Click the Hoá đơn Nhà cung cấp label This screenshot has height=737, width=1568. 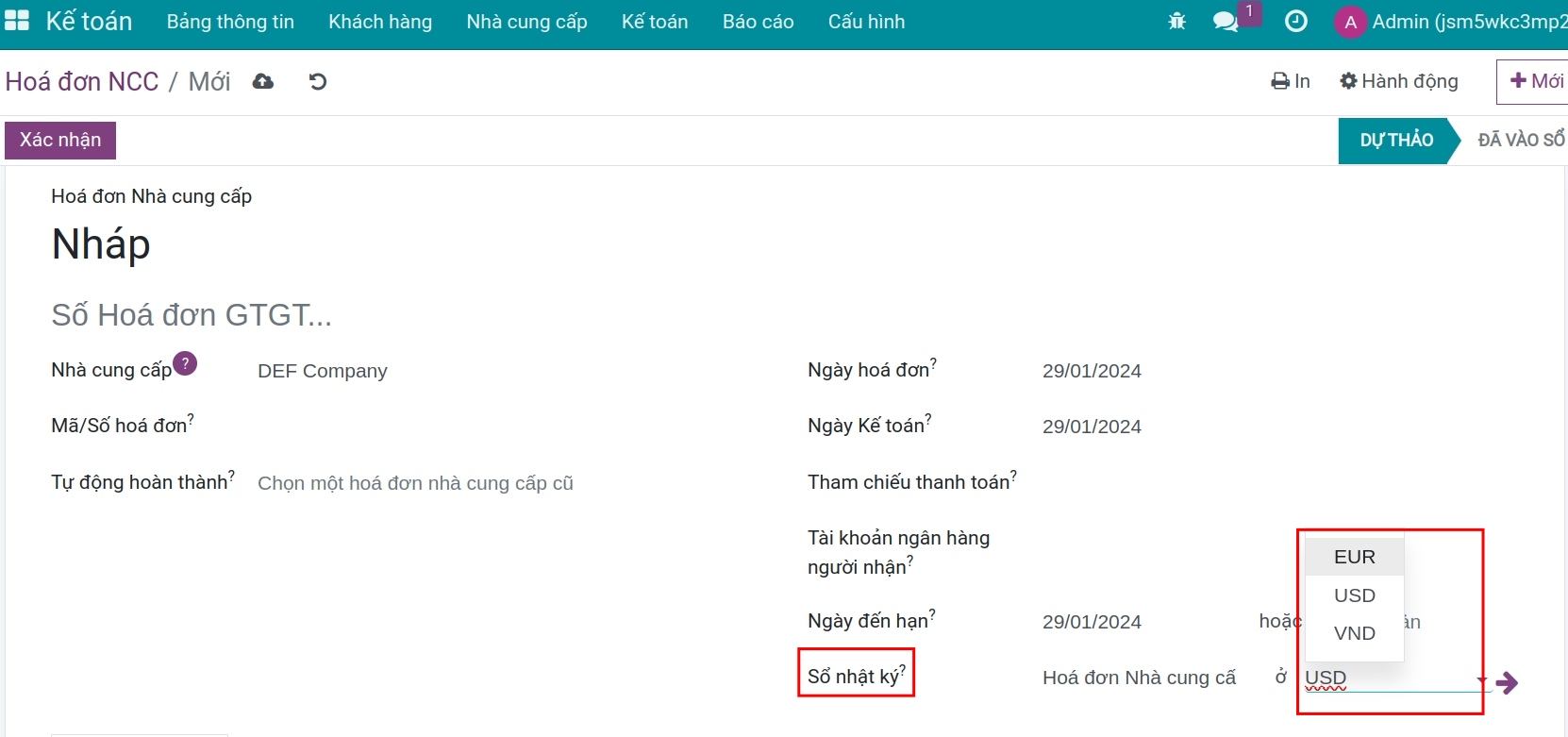(x=152, y=196)
